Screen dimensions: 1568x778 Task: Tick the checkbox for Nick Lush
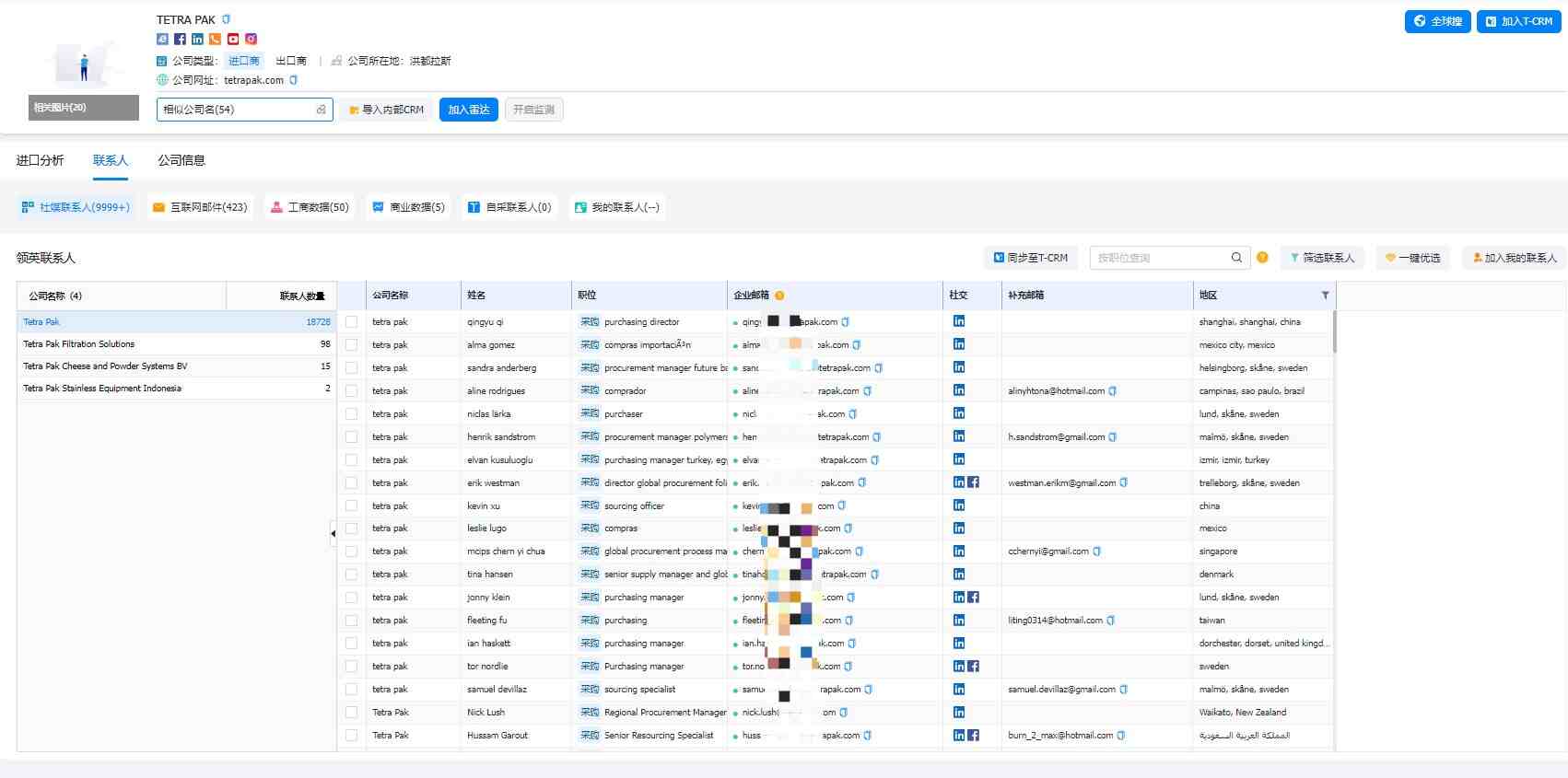pos(351,713)
